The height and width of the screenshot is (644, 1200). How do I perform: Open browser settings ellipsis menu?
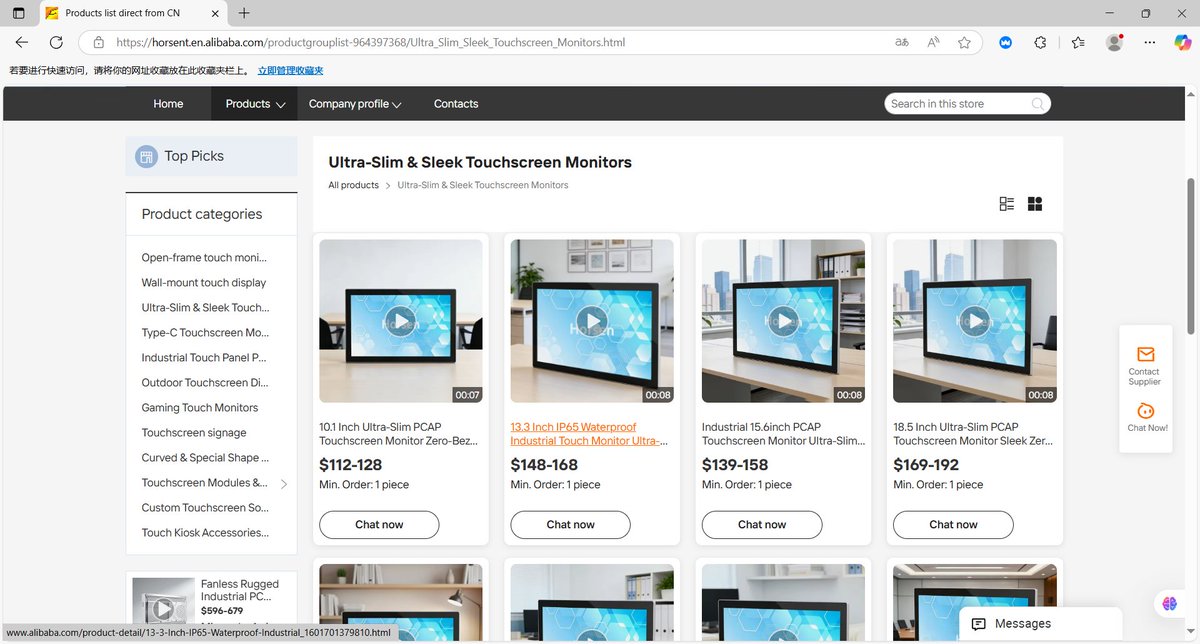tap(1151, 43)
